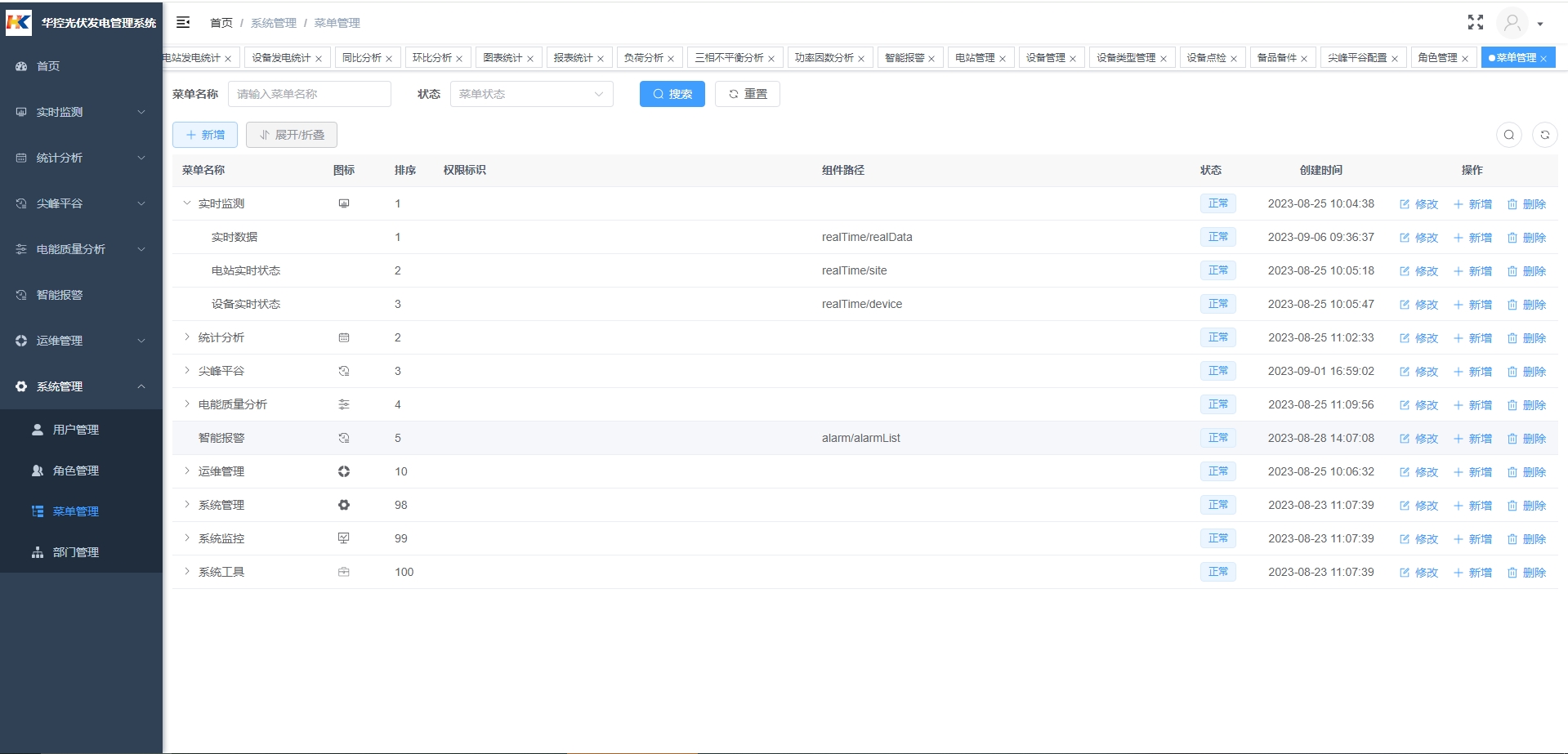Image resolution: width=1568 pixels, height=754 pixels.
Task: Expand the 系统监控 tree row
Action: point(187,538)
